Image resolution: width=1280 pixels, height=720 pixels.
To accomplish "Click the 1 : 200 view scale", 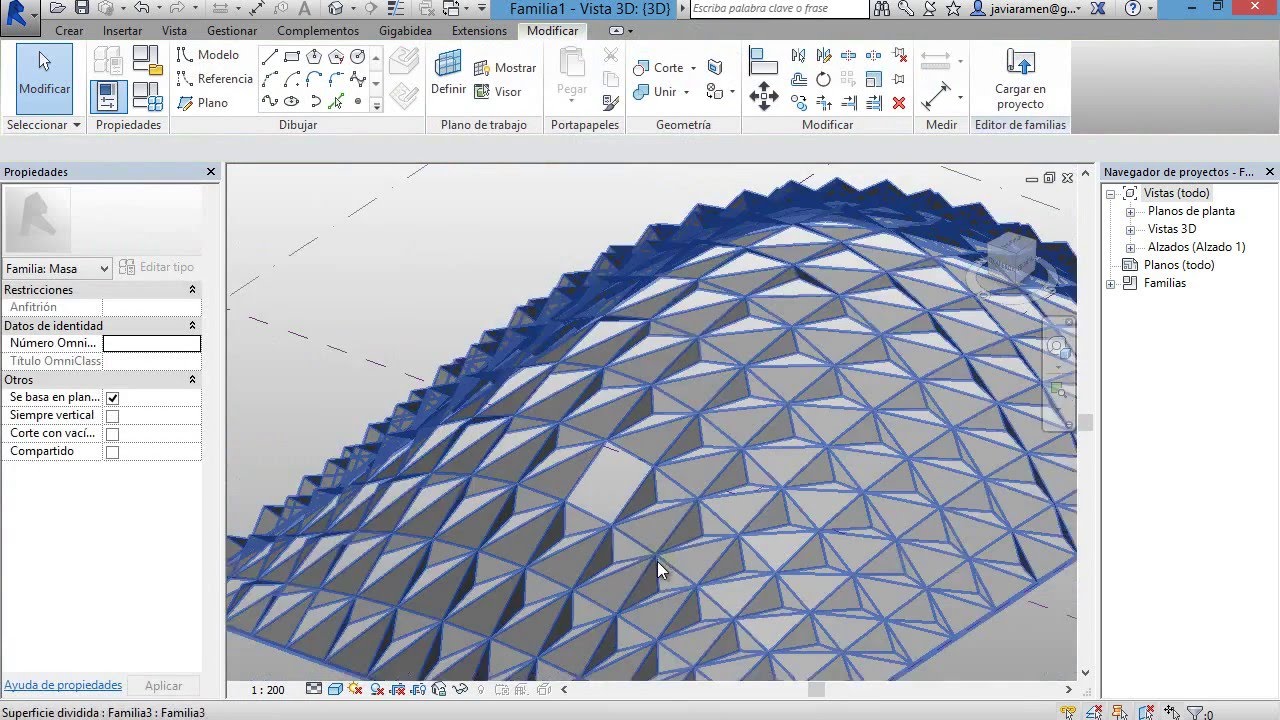I will [x=267, y=689].
